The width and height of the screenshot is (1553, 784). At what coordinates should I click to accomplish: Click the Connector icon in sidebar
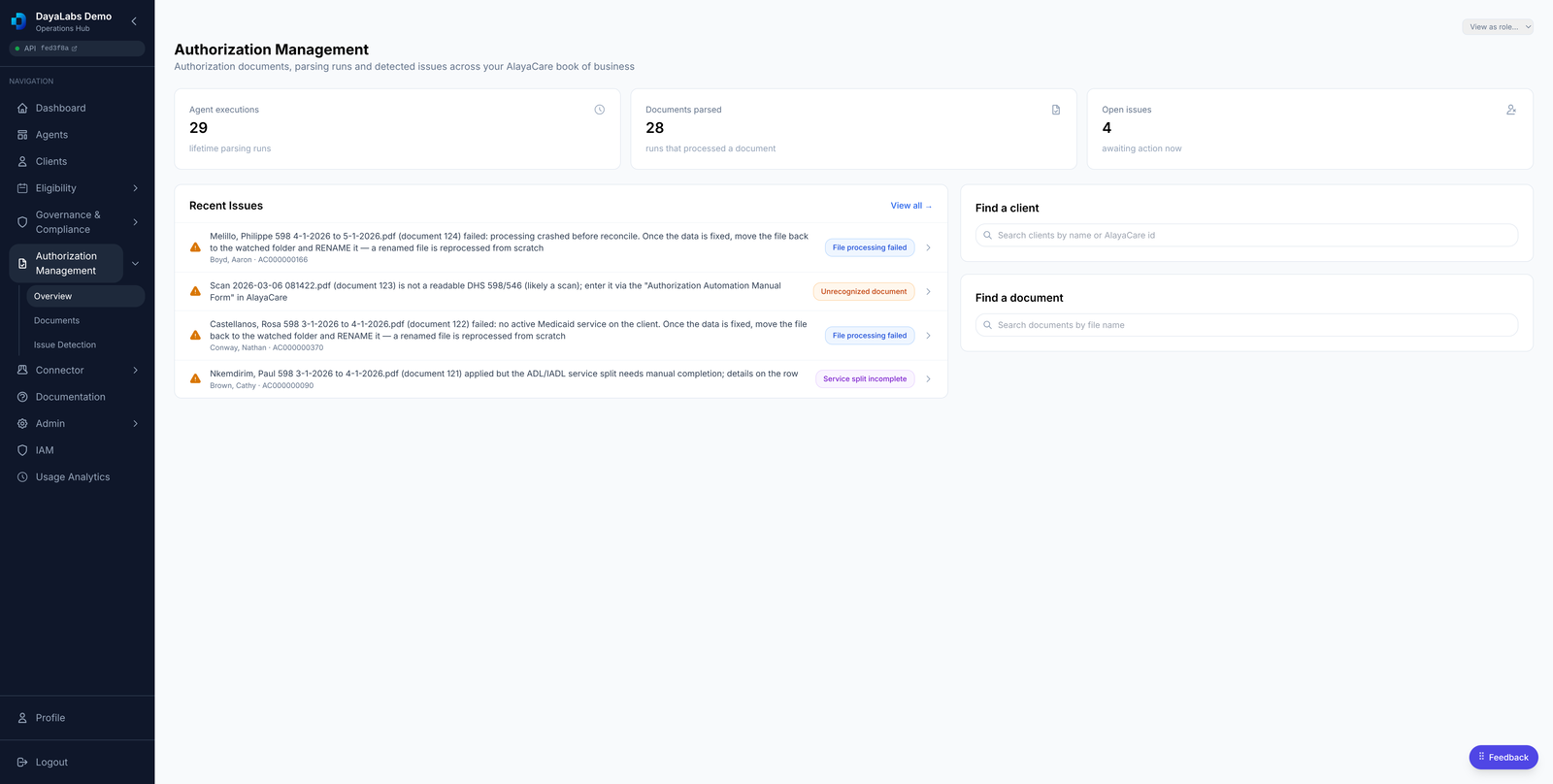click(x=22, y=371)
